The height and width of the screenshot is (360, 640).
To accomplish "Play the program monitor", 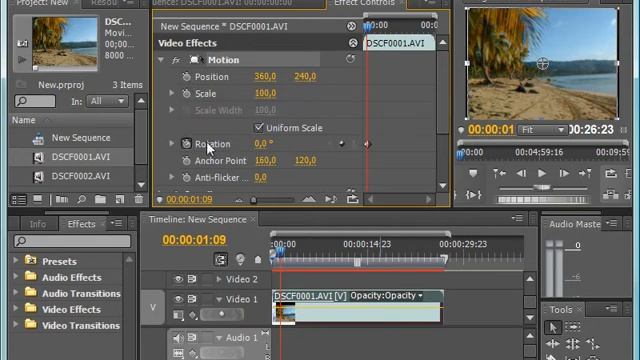I will pyautogui.click(x=542, y=173).
